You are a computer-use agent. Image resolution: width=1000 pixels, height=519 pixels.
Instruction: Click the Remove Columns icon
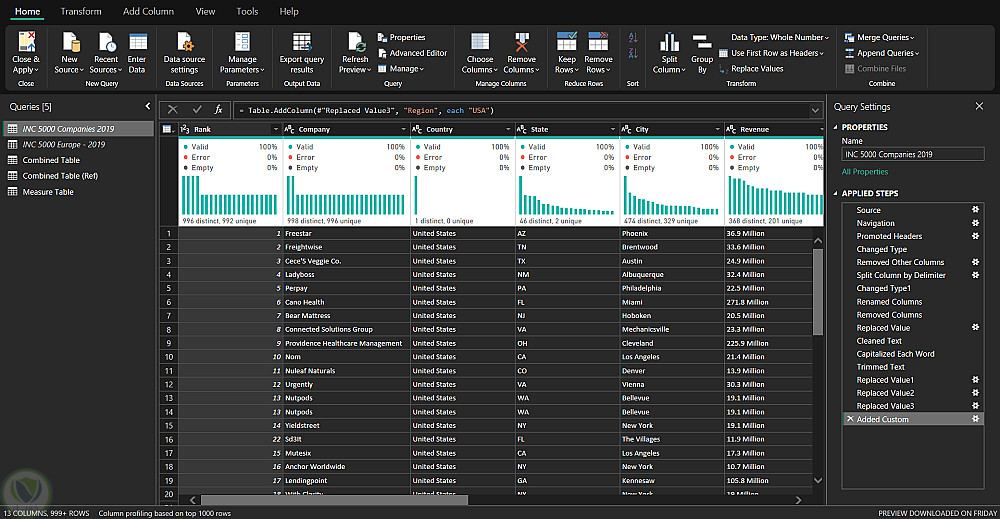point(521,42)
